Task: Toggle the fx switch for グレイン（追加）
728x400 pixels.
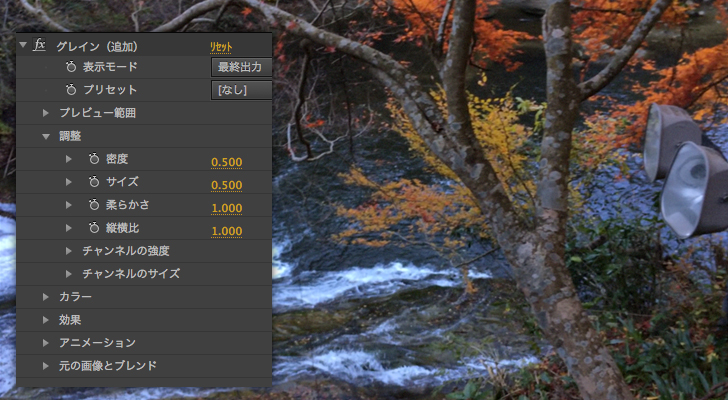Action: pyautogui.click(x=40, y=45)
